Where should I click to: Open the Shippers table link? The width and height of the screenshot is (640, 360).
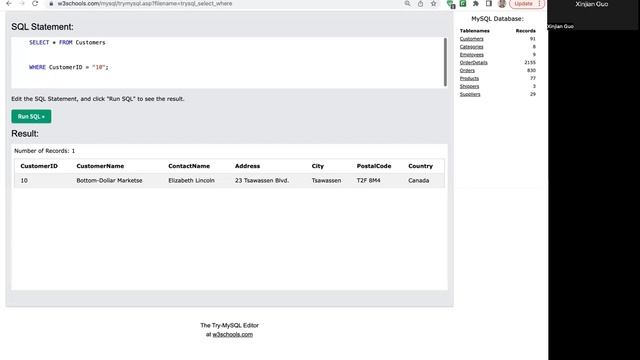pyautogui.click(x=469, y=87)
